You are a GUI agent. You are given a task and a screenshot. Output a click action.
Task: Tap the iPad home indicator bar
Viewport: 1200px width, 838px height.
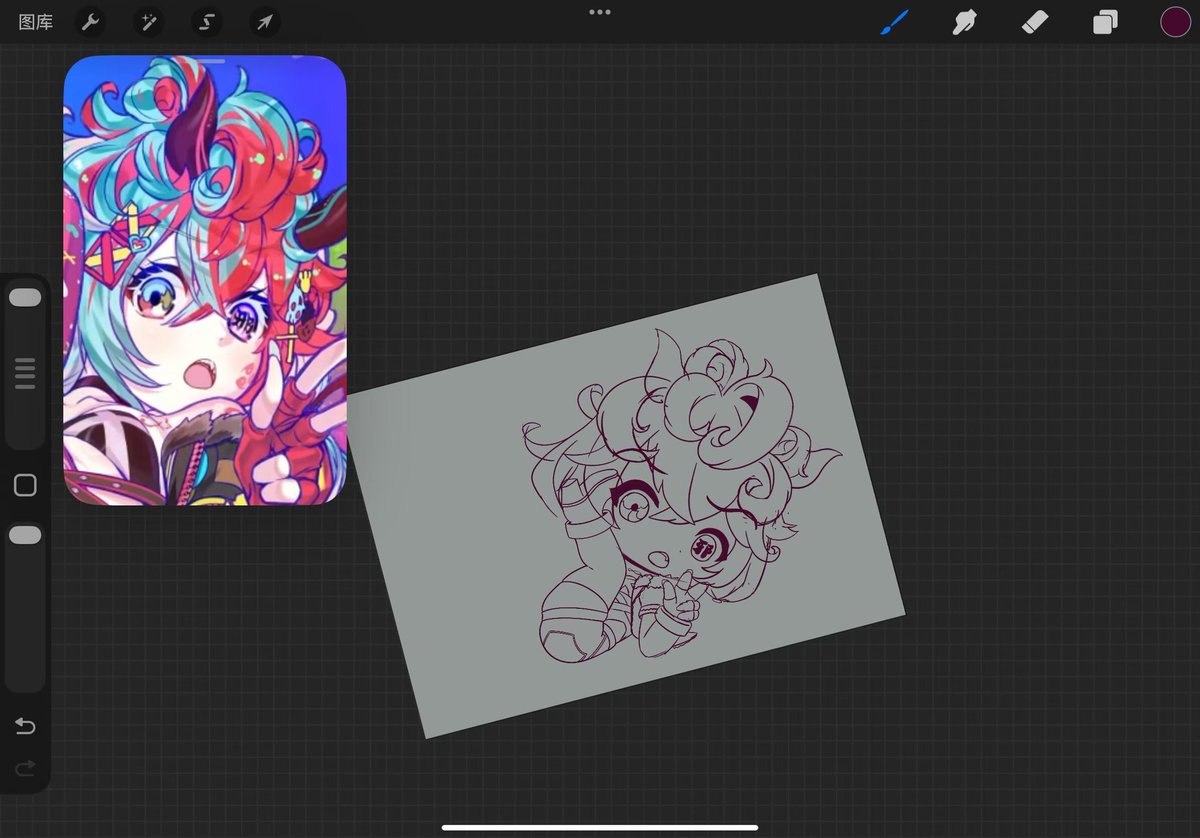pyautogui.click(x=600, y=827)
